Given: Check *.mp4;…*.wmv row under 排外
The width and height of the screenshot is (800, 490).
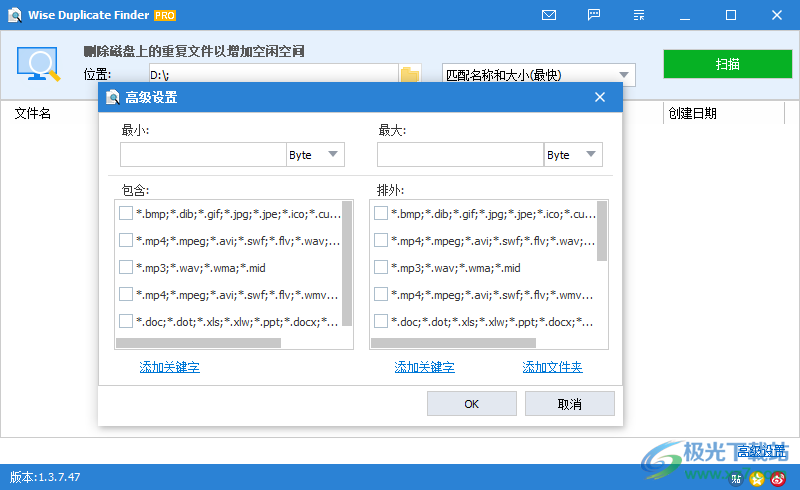Looking at the screenshot, I should click(x=381, y=295).
